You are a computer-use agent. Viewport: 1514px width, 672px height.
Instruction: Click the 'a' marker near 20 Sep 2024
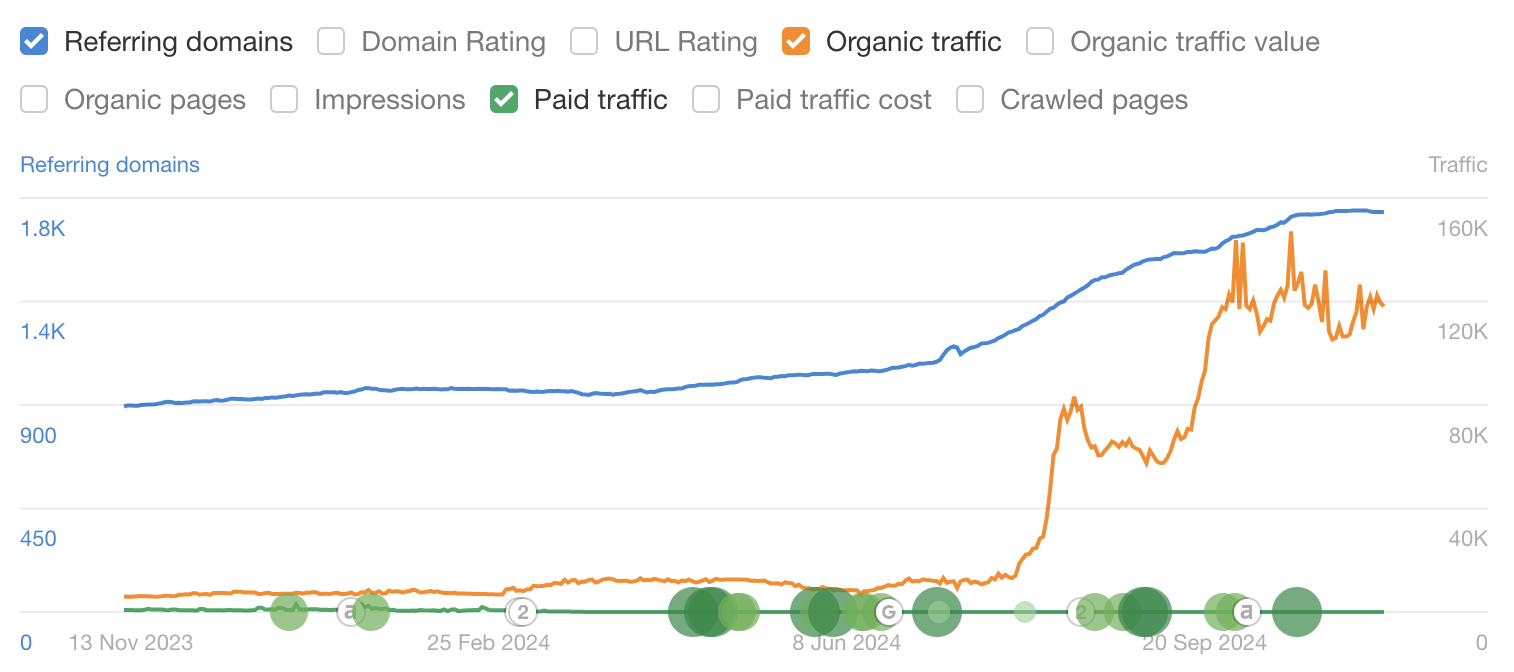click(1246, 611)
